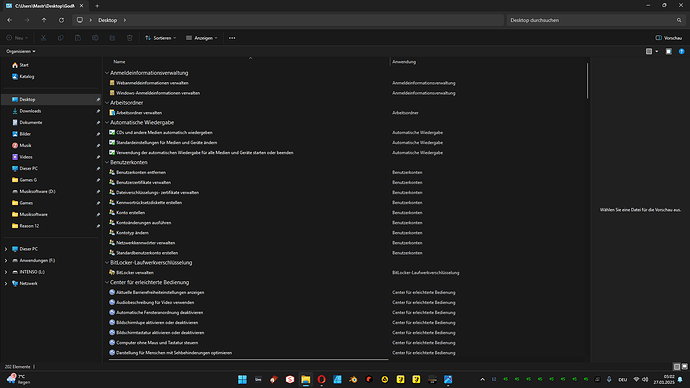This screenshot has width=690, height=388.
Task: Toggle the Vorschau preview pane button
Action: click(x=668, y=38)
